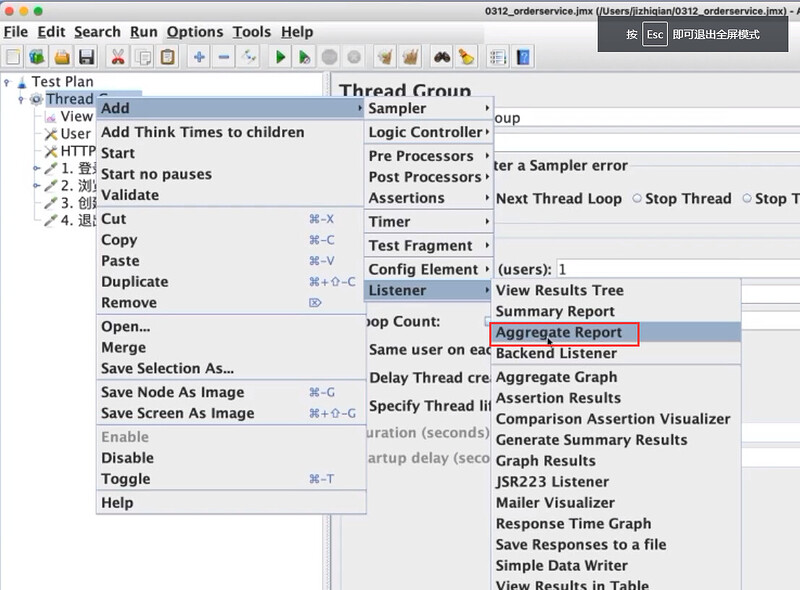Choose Backend Listener entry
Screen dimensions: 800x590
[x=616, y=353]
